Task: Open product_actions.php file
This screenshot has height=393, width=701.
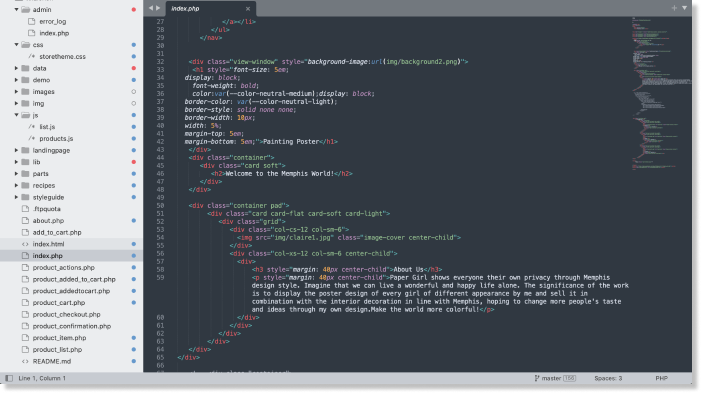Action: pyautogui.click(x=63, y=267)
